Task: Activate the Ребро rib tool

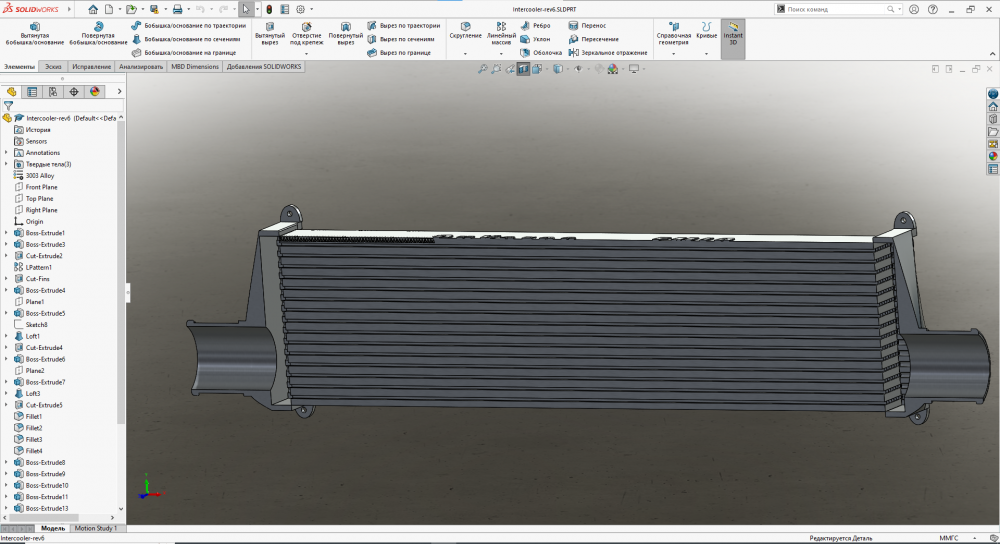Action: click(x=541, y=26)
